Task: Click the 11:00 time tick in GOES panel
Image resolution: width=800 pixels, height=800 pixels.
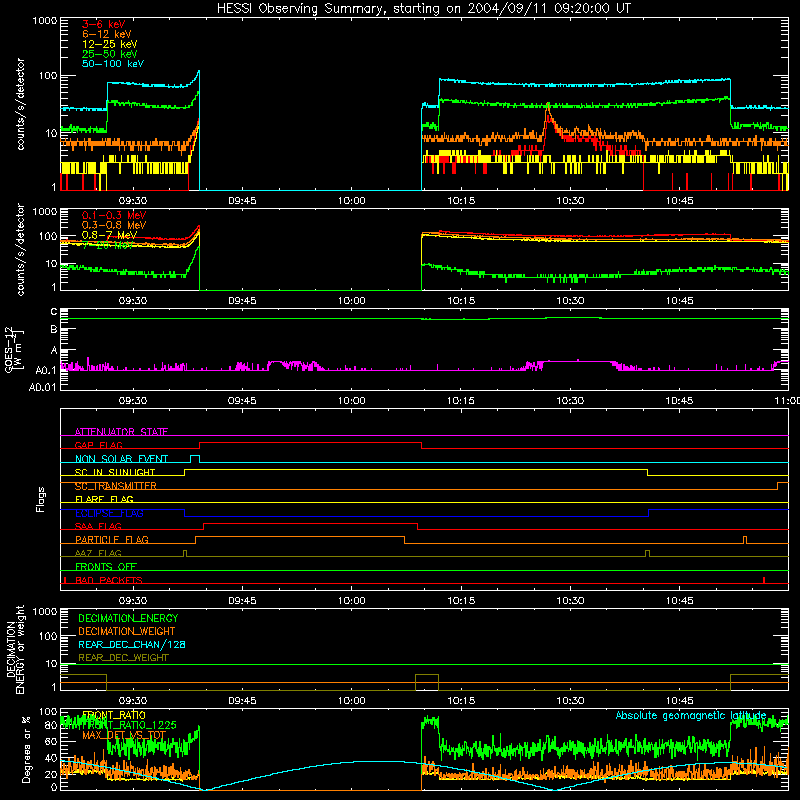Action: click(x=787, y=401)
